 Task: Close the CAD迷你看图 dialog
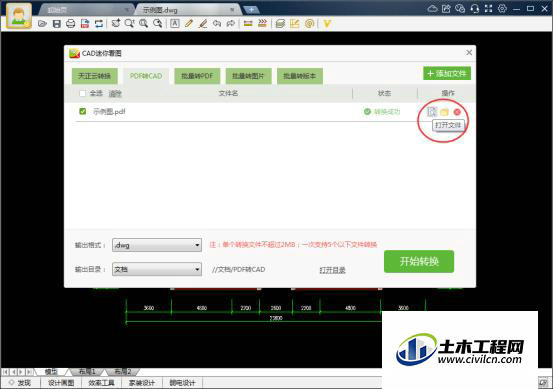click(469, 53)
